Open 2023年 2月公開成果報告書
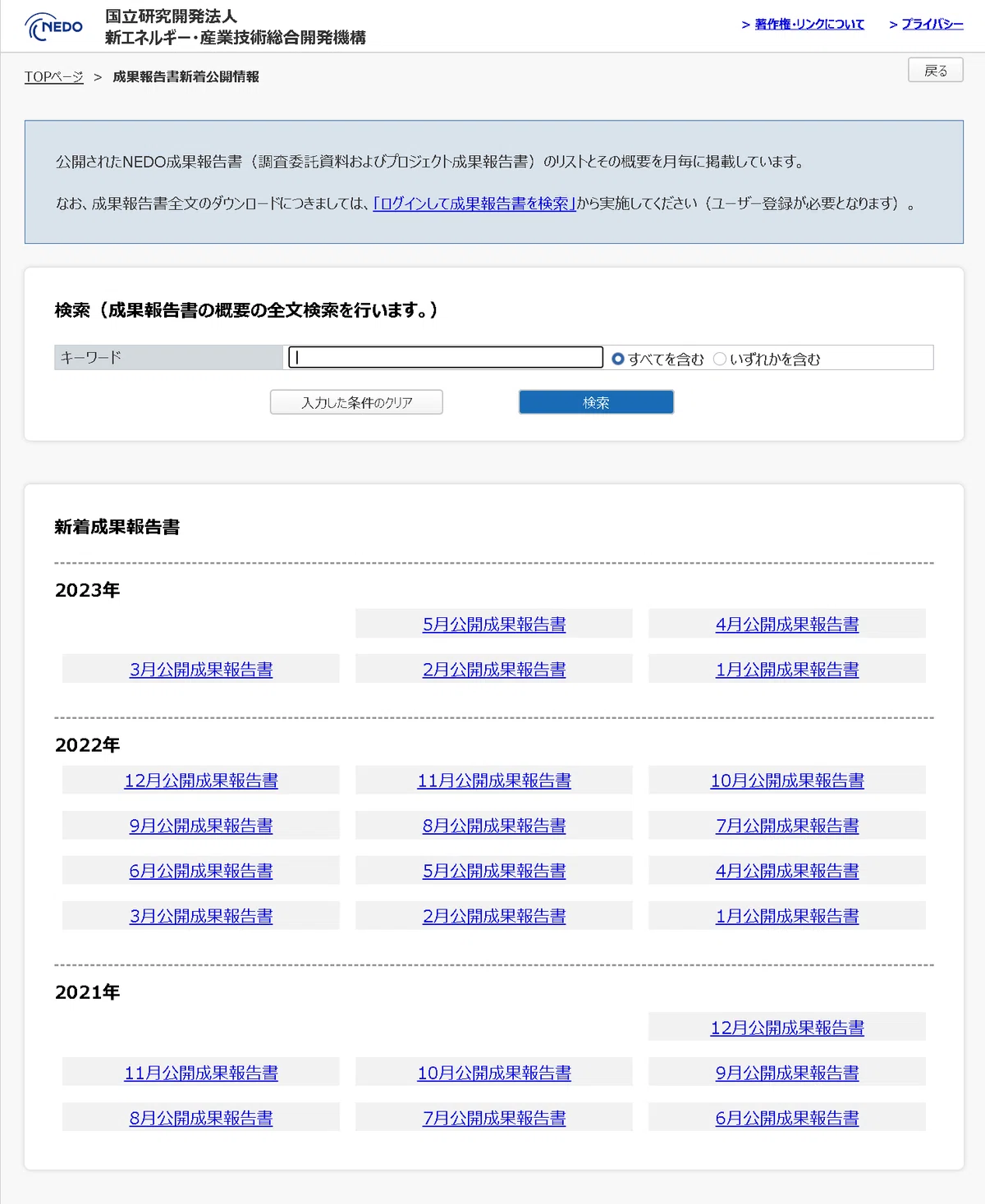The image size is (985, 1204). [x=494, y=670]
